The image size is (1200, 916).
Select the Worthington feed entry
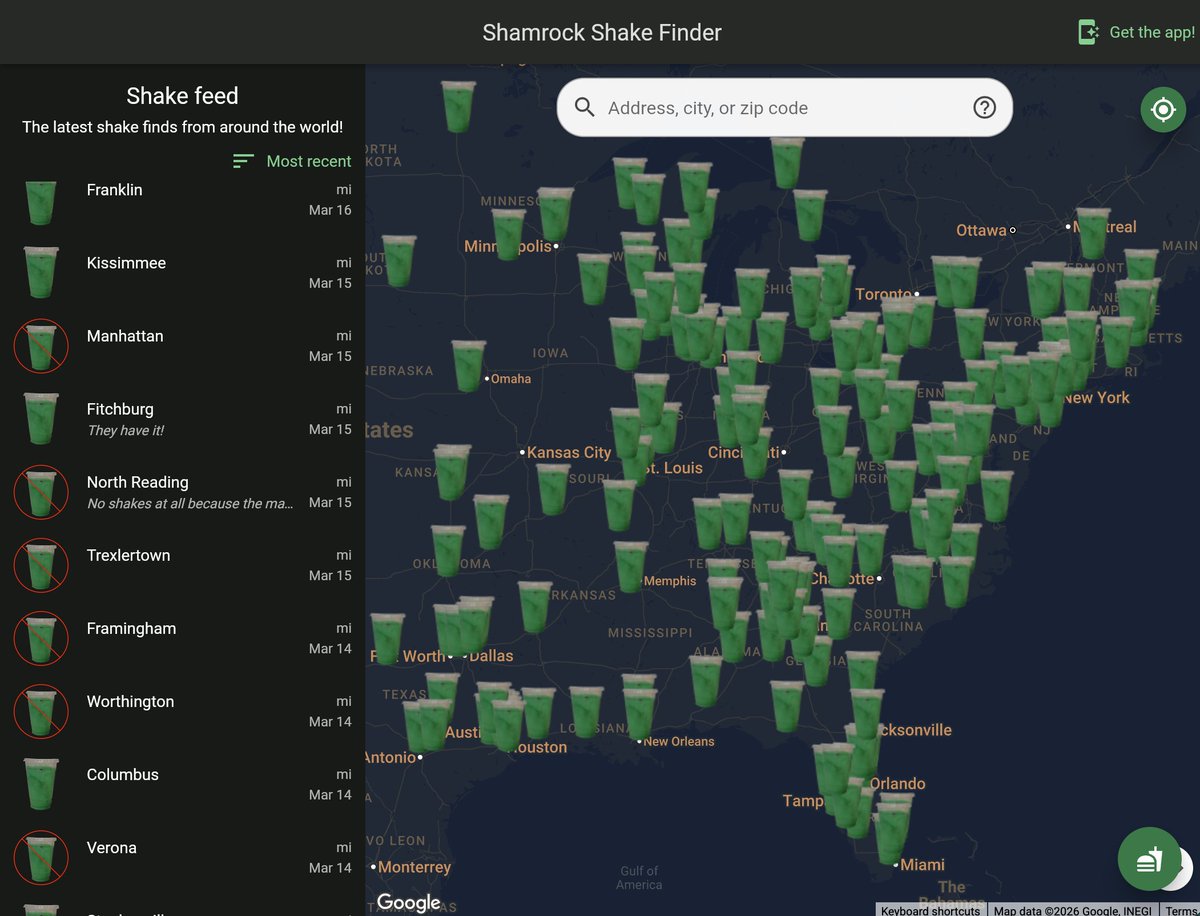[x=182, y=711]
